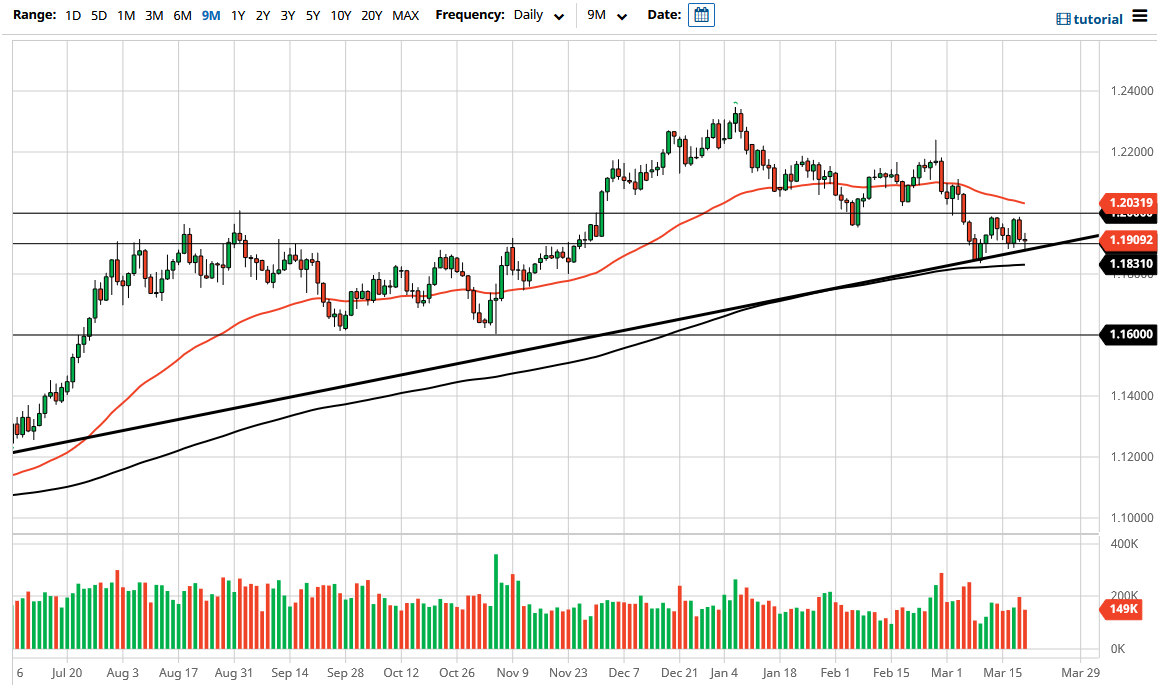Click the Dec 7 date label
Screen dimensions: 1160x691
tap(624, 673)
